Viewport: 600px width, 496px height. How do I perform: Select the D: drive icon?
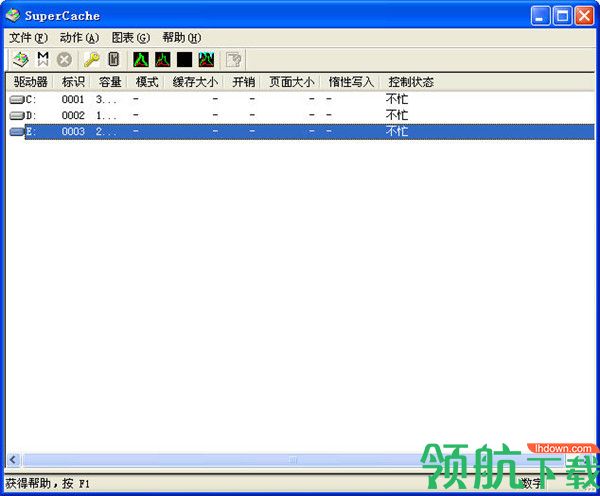point(17,115)
